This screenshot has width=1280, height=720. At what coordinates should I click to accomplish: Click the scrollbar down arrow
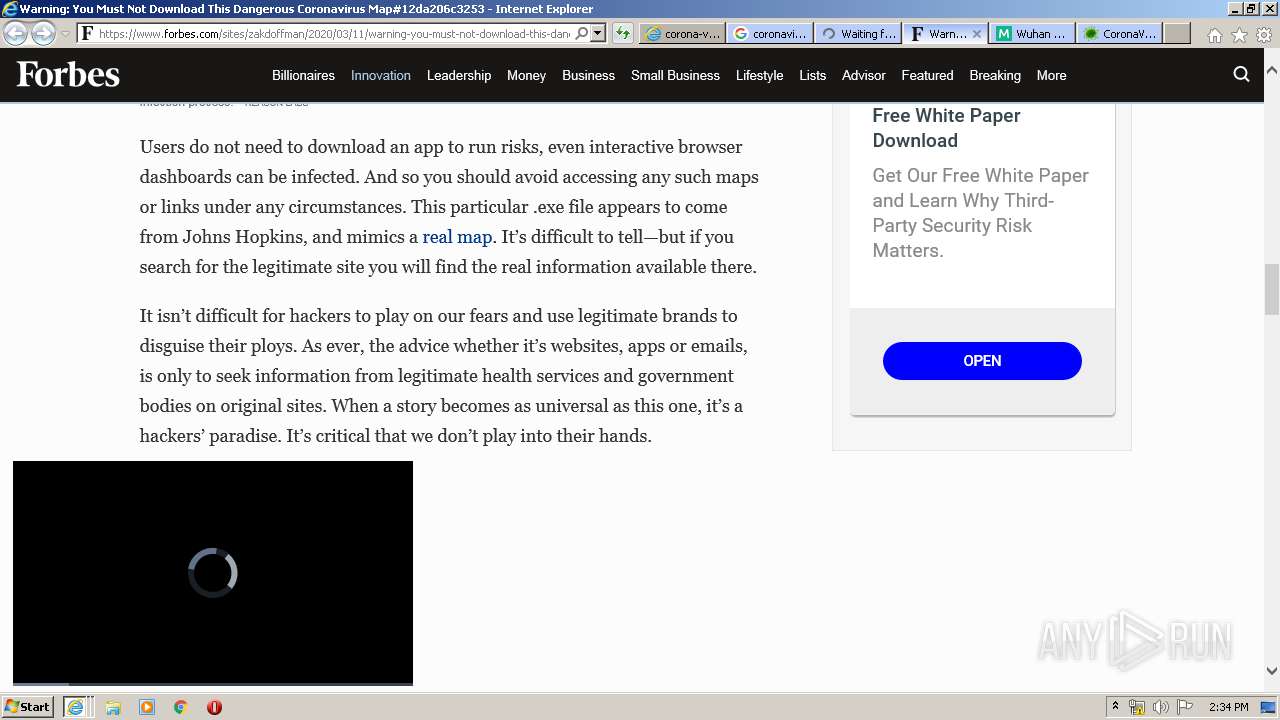pos(1271,671)
